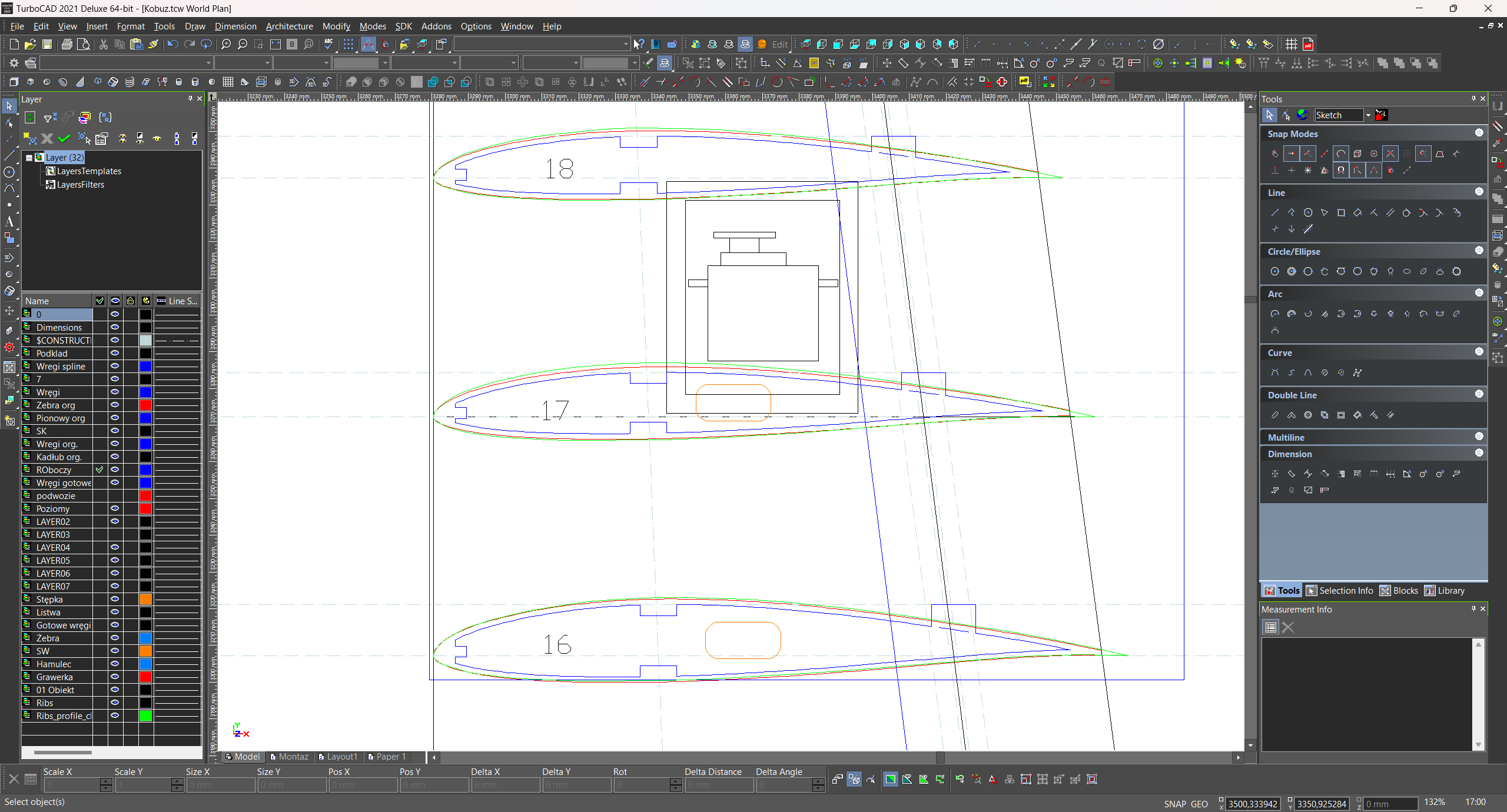Click the Save file toolbar icon
1507x812 pixels.
click(47, 44)
